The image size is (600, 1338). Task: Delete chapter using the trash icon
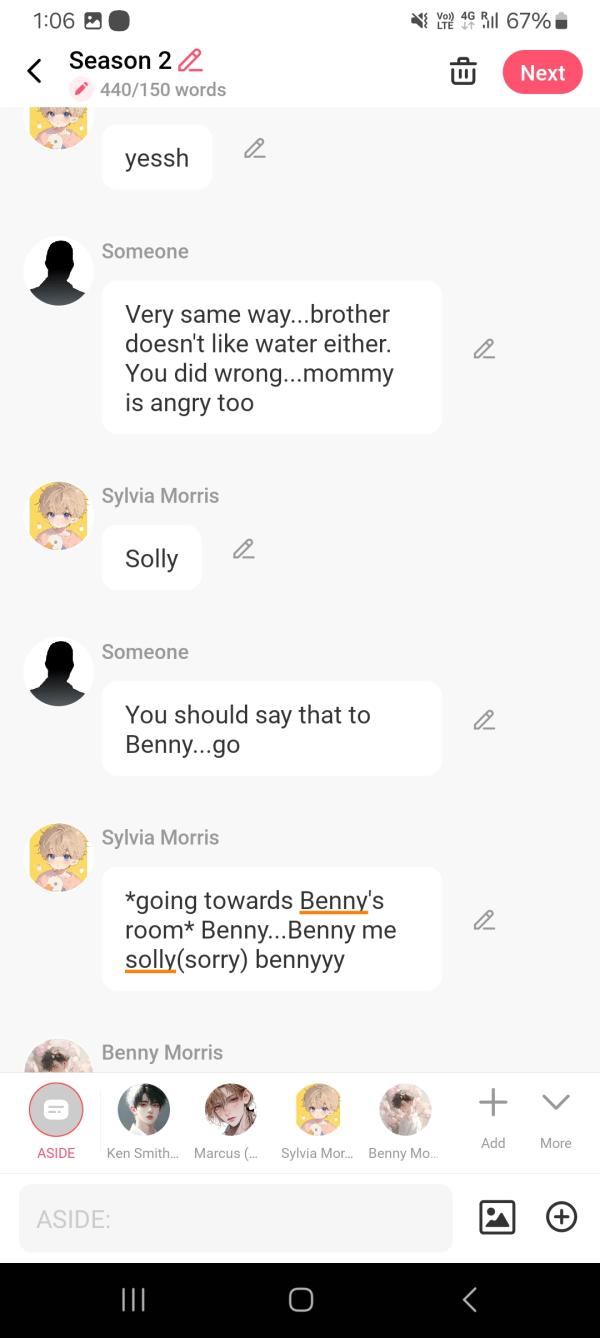[x=463, y=72]
